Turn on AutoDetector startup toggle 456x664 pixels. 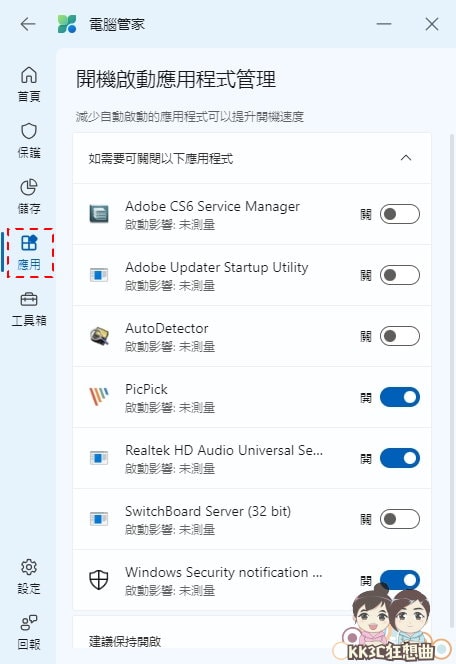400,336
